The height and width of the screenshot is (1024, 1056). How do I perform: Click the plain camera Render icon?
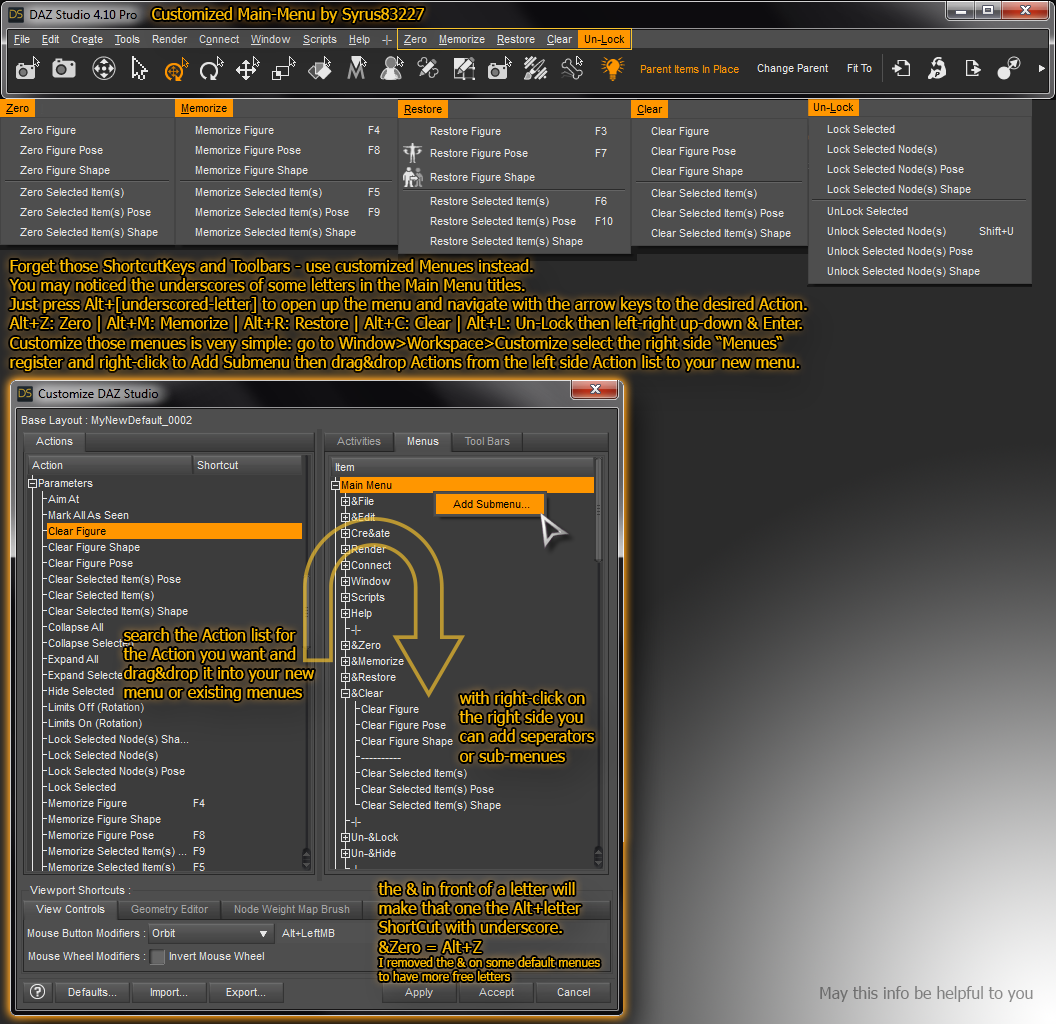point(64,69)
